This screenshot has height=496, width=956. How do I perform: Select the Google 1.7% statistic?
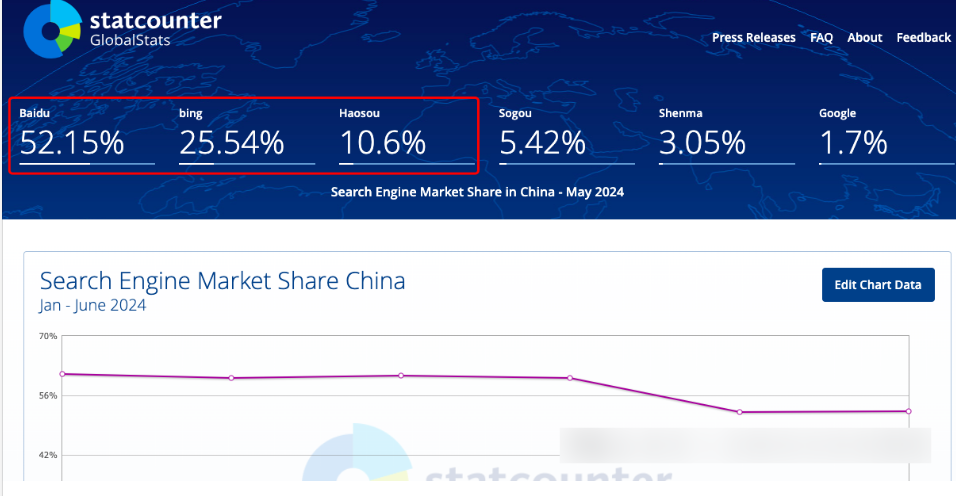point(853,143)
